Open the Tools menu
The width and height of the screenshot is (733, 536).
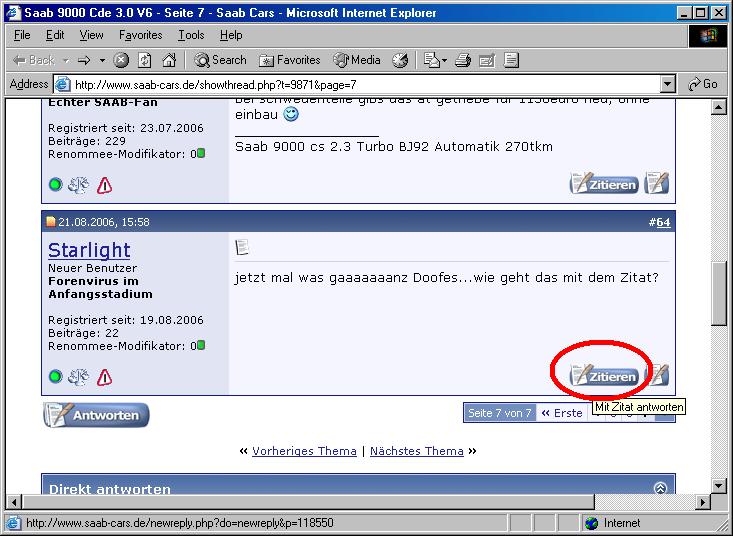191,35
